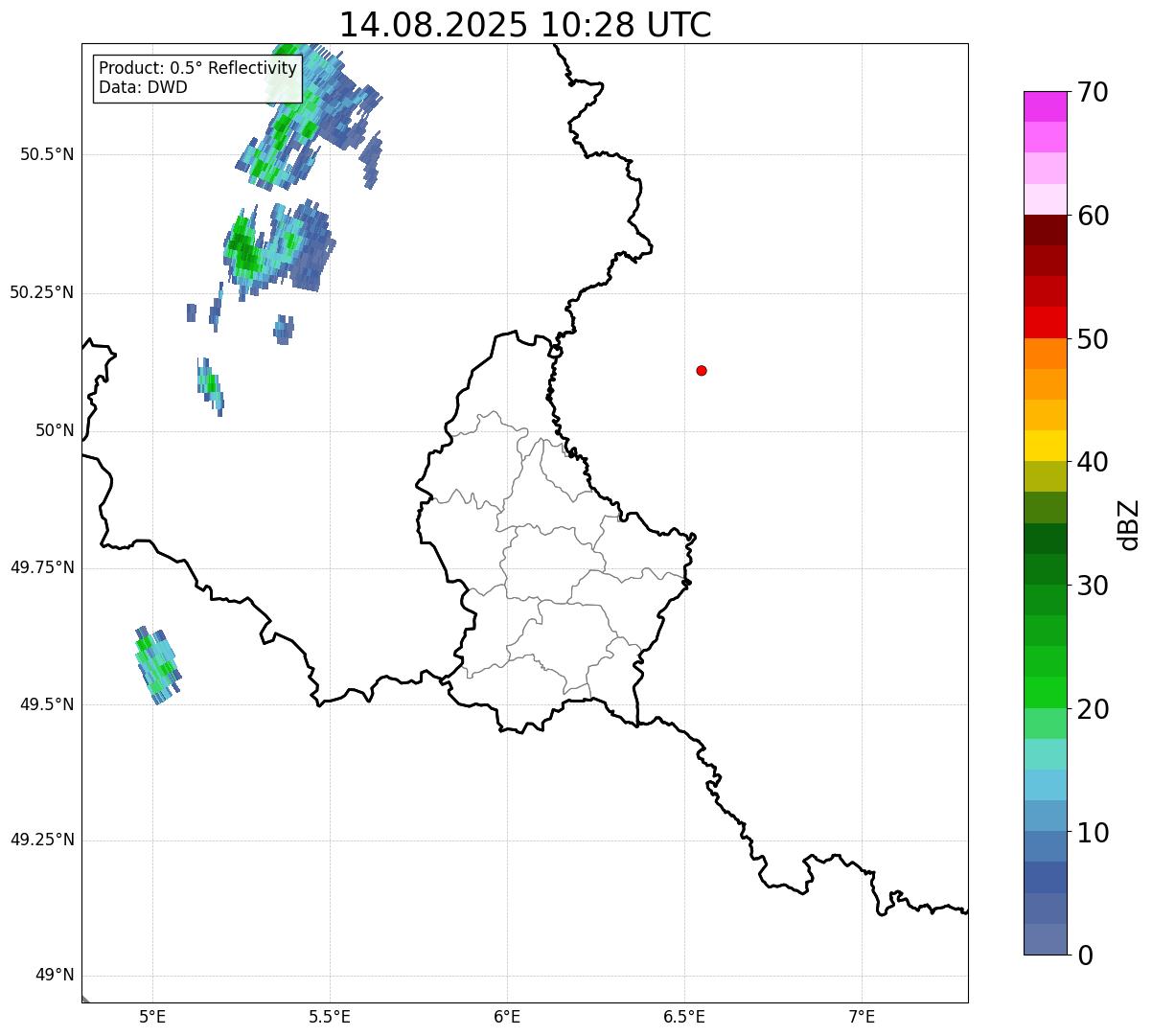Click the colorbar tick label 0
1152x1036 pixels.
point(1085,955)
